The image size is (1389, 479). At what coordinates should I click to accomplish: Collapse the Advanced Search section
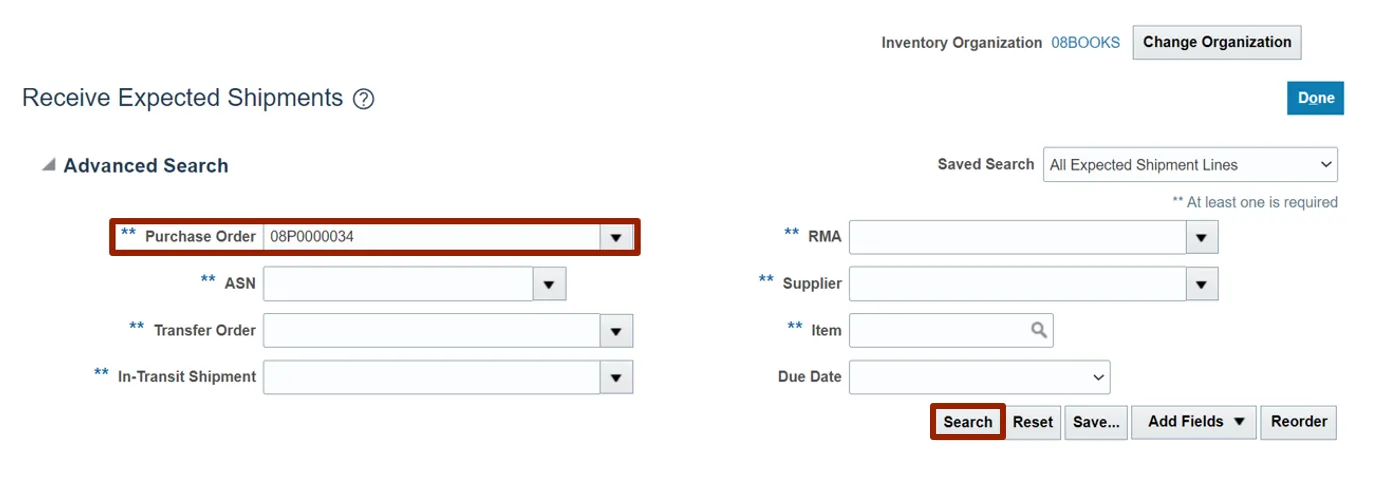(48, 166)
